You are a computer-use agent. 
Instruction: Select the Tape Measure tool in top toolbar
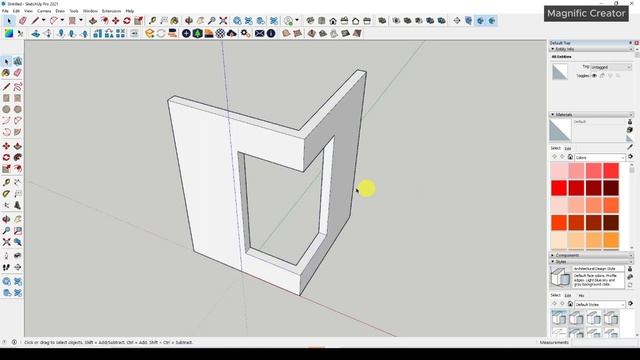point(152,20)
